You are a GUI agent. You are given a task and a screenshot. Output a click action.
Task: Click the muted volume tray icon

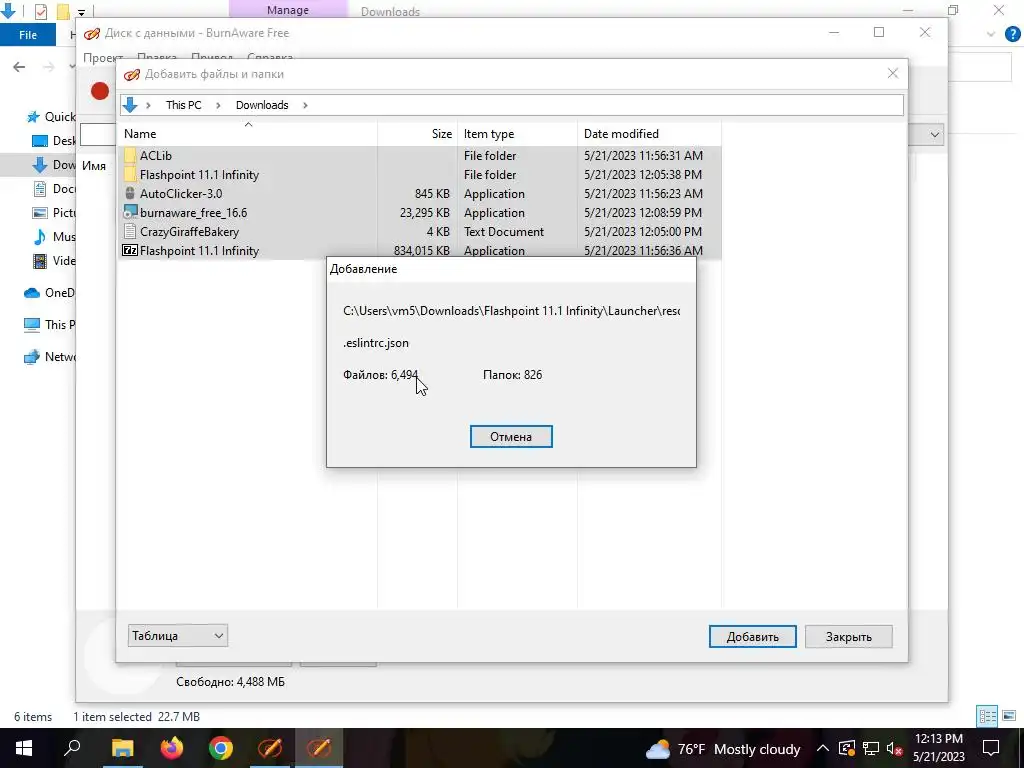(x=895, y=749)
